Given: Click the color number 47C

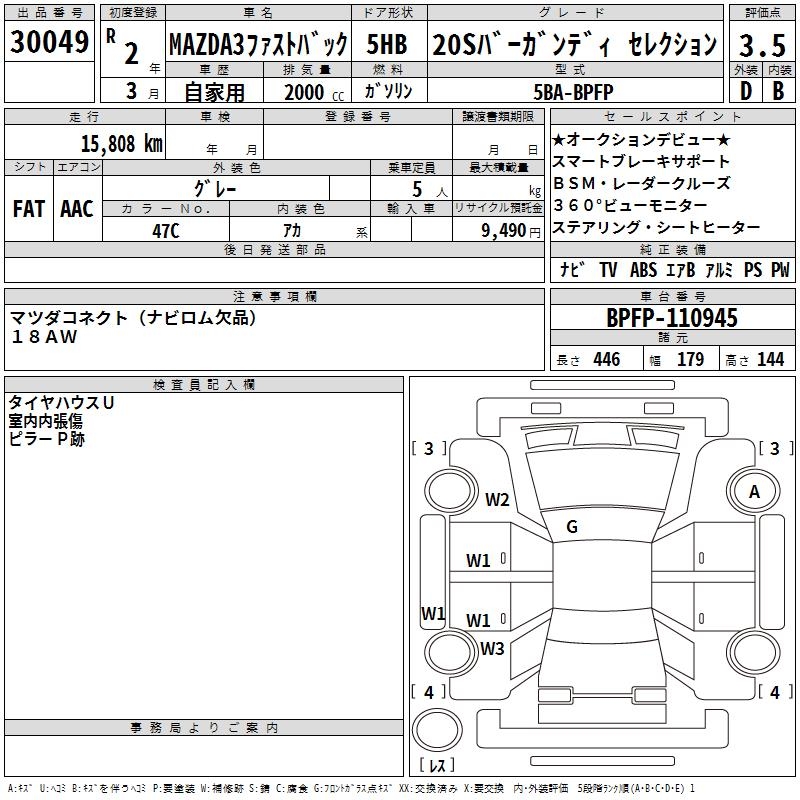Looking at the screenshot, I should (x=166, y=231).
